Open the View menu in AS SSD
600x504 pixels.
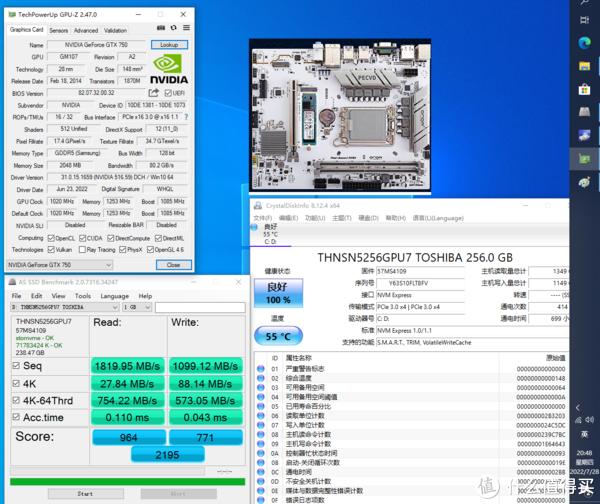58,296
